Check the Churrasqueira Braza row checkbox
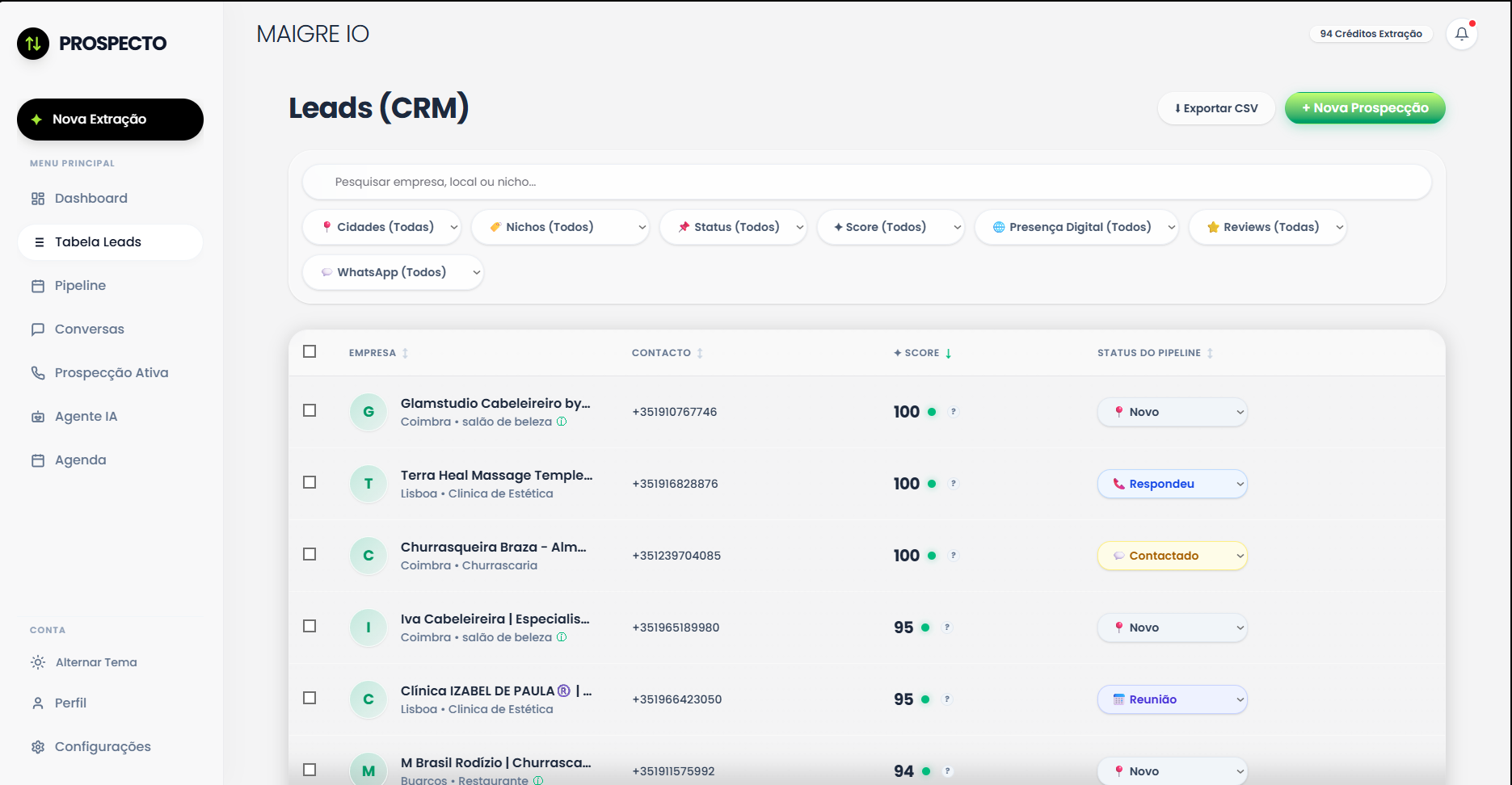The width and height of the screenshot is (1512, 785). coord(310,554)
